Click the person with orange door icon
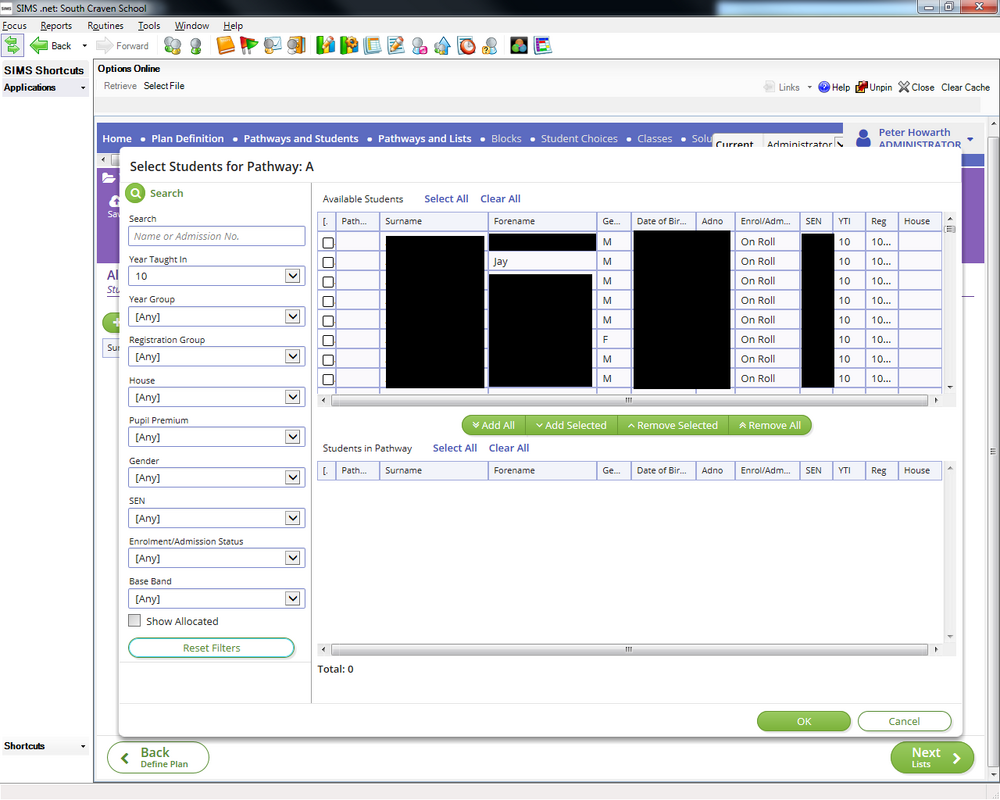Screen dimensions: 1000x800 (296, 46)
